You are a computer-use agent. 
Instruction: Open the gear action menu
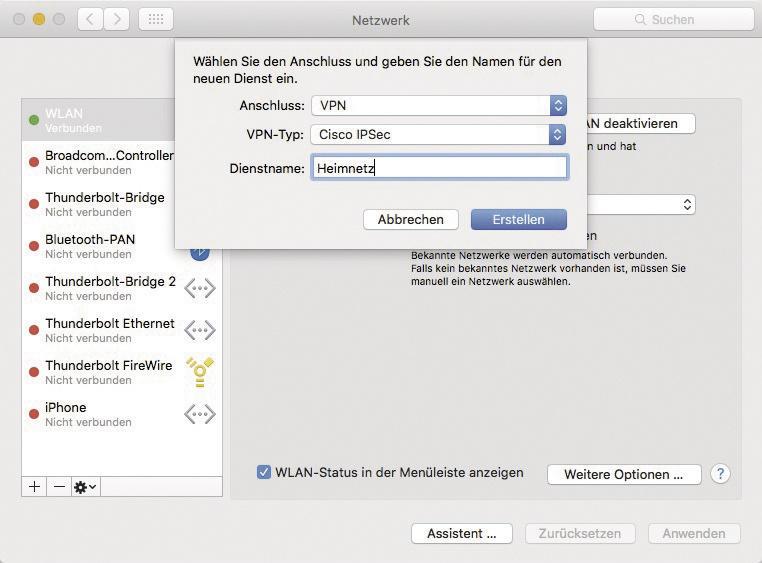tap(86, 486)
